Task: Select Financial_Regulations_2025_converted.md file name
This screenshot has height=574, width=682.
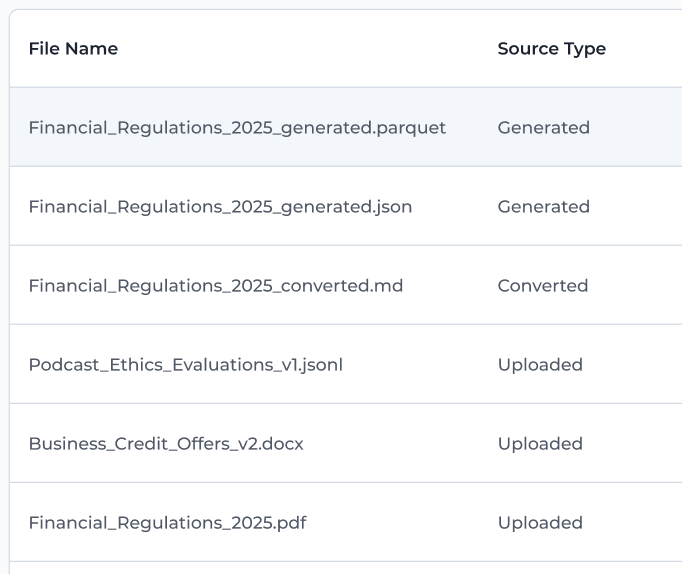Action: (216, 286)
